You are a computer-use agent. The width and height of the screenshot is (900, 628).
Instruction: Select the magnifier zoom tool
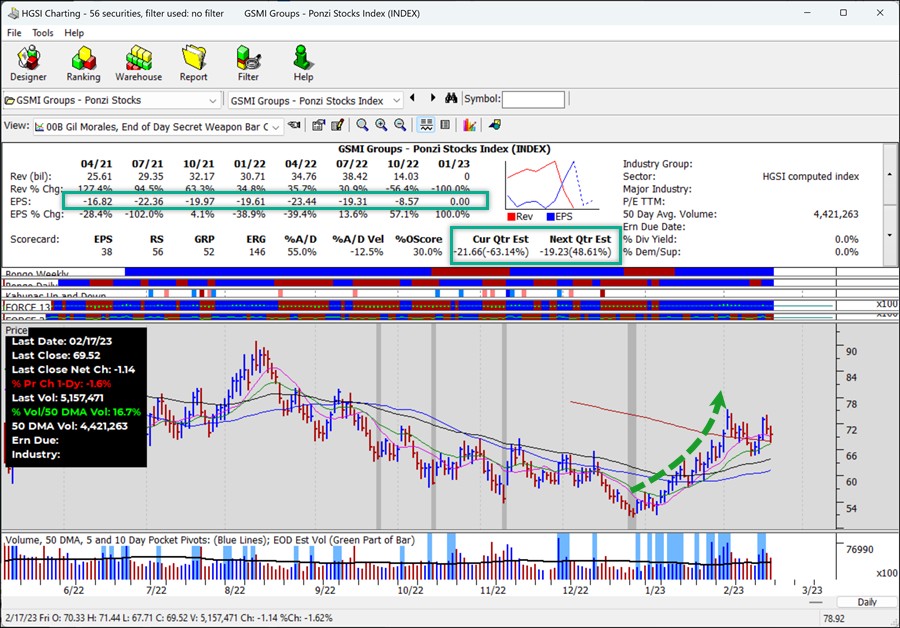362,125
